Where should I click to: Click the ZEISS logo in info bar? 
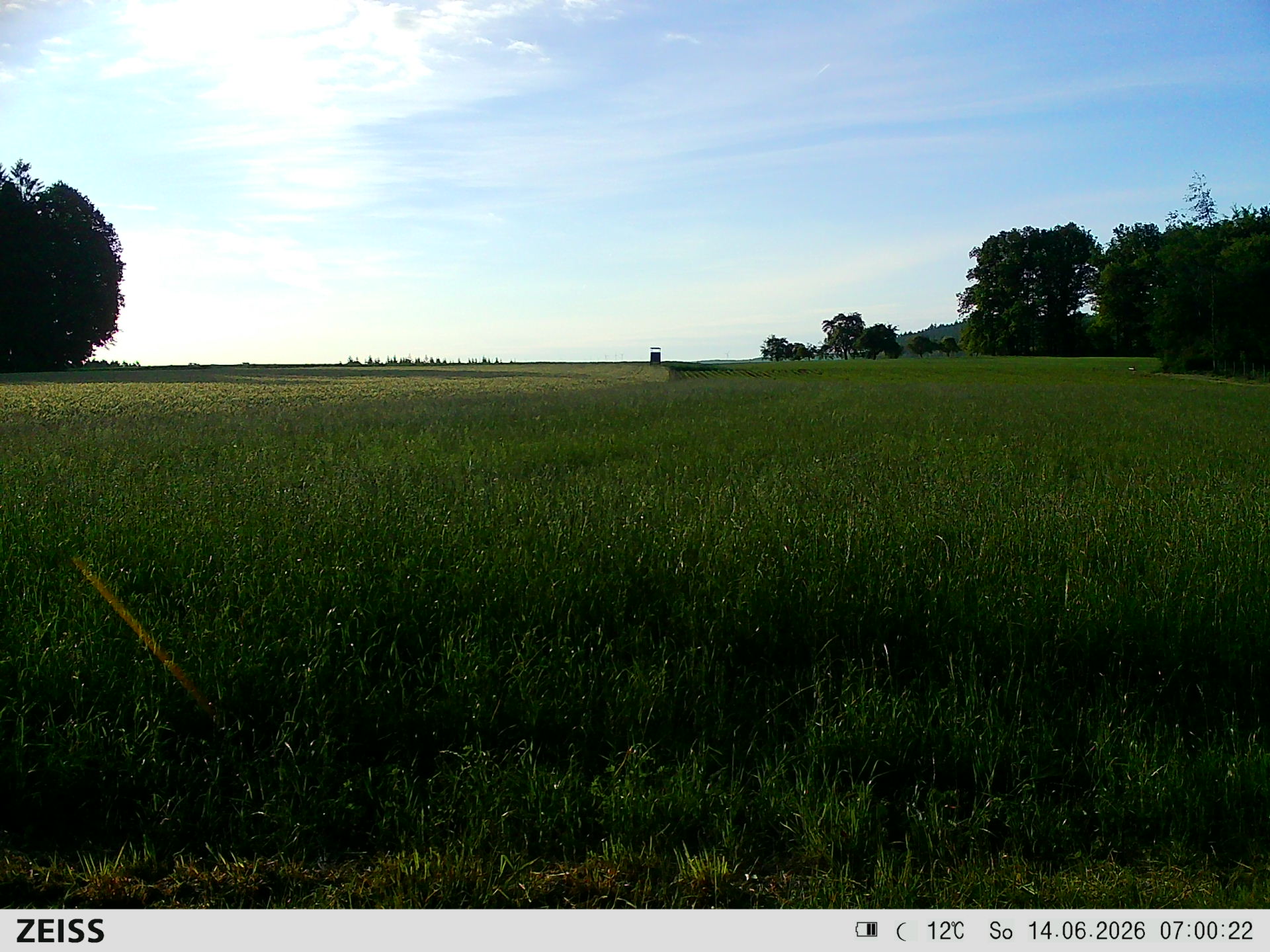(x=60, y=931)
